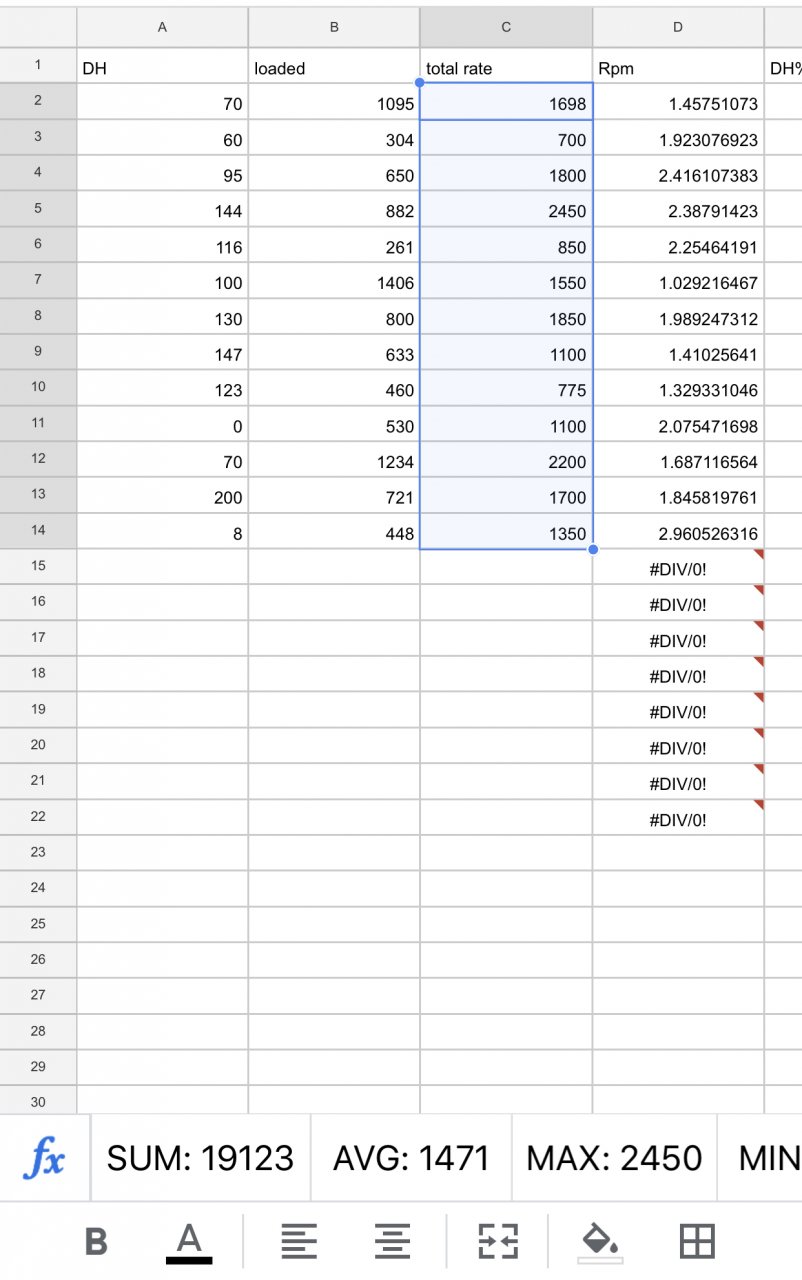802x1280 pixels.
Task: Select the loaded header cell
Action: 334,66
